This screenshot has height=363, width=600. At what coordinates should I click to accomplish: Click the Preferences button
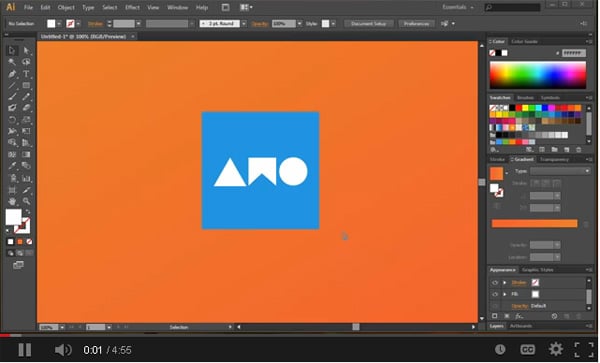coord(416,24)
